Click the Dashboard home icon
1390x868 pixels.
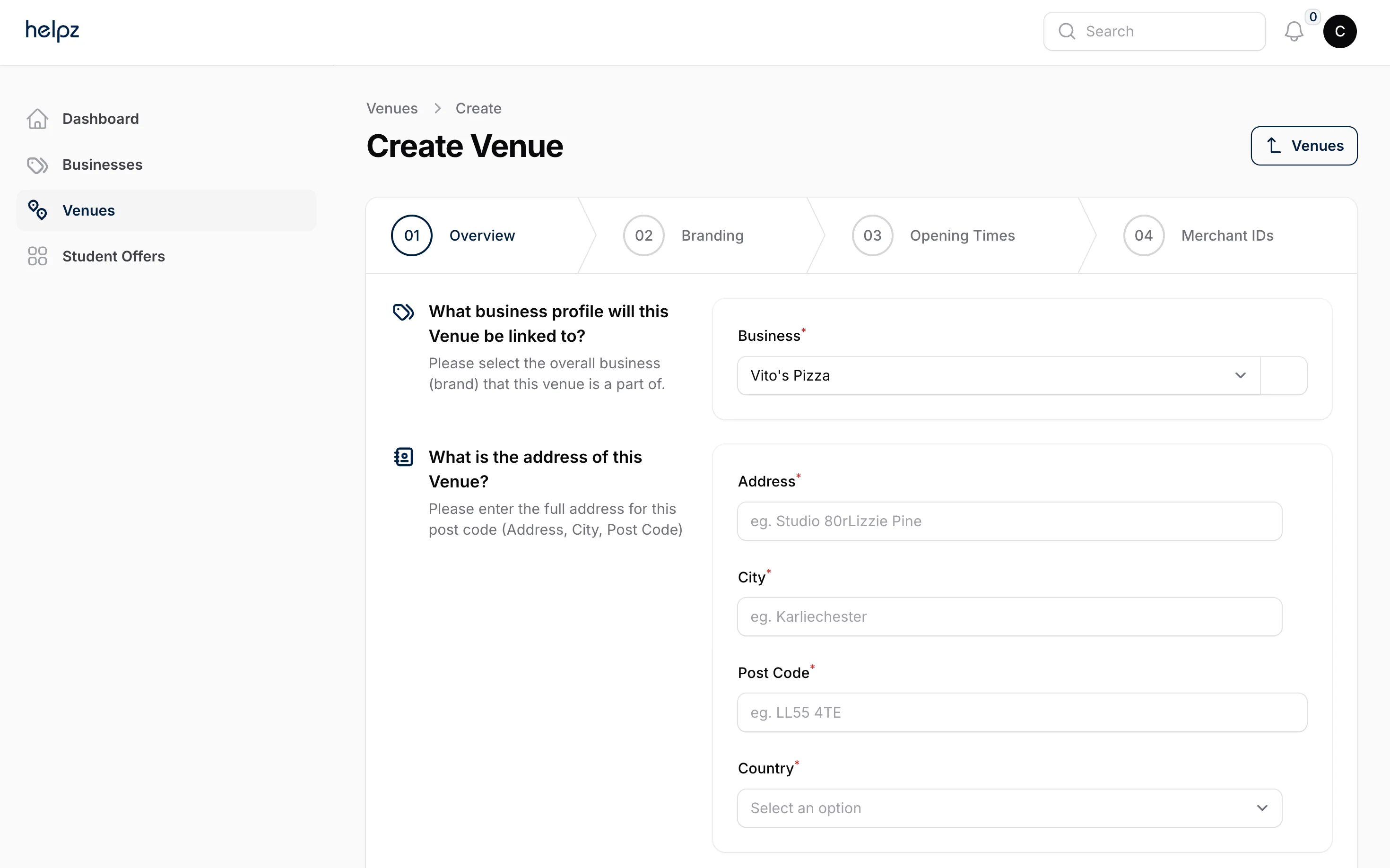(37, 119)
